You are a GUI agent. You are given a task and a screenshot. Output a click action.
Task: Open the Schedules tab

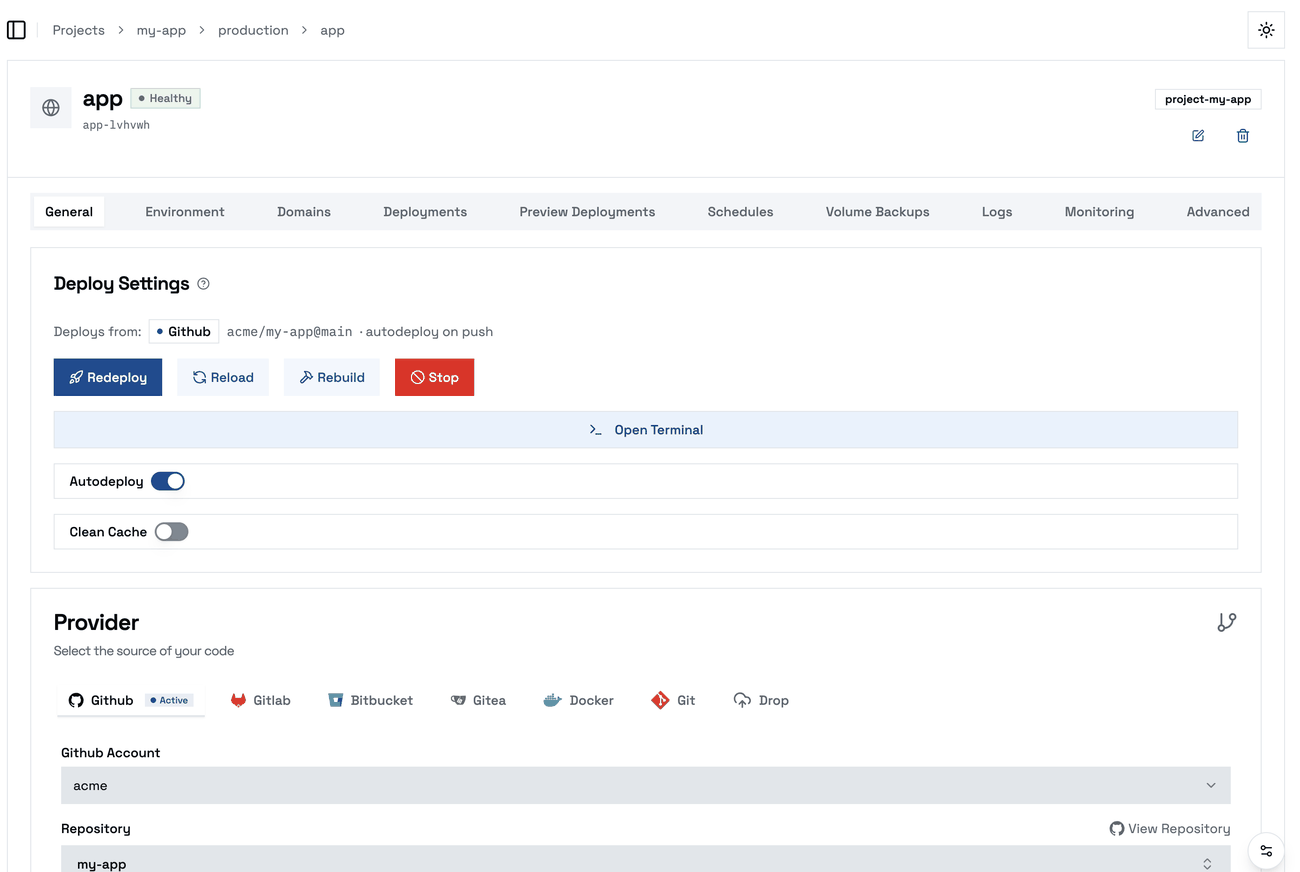[740, 212]
